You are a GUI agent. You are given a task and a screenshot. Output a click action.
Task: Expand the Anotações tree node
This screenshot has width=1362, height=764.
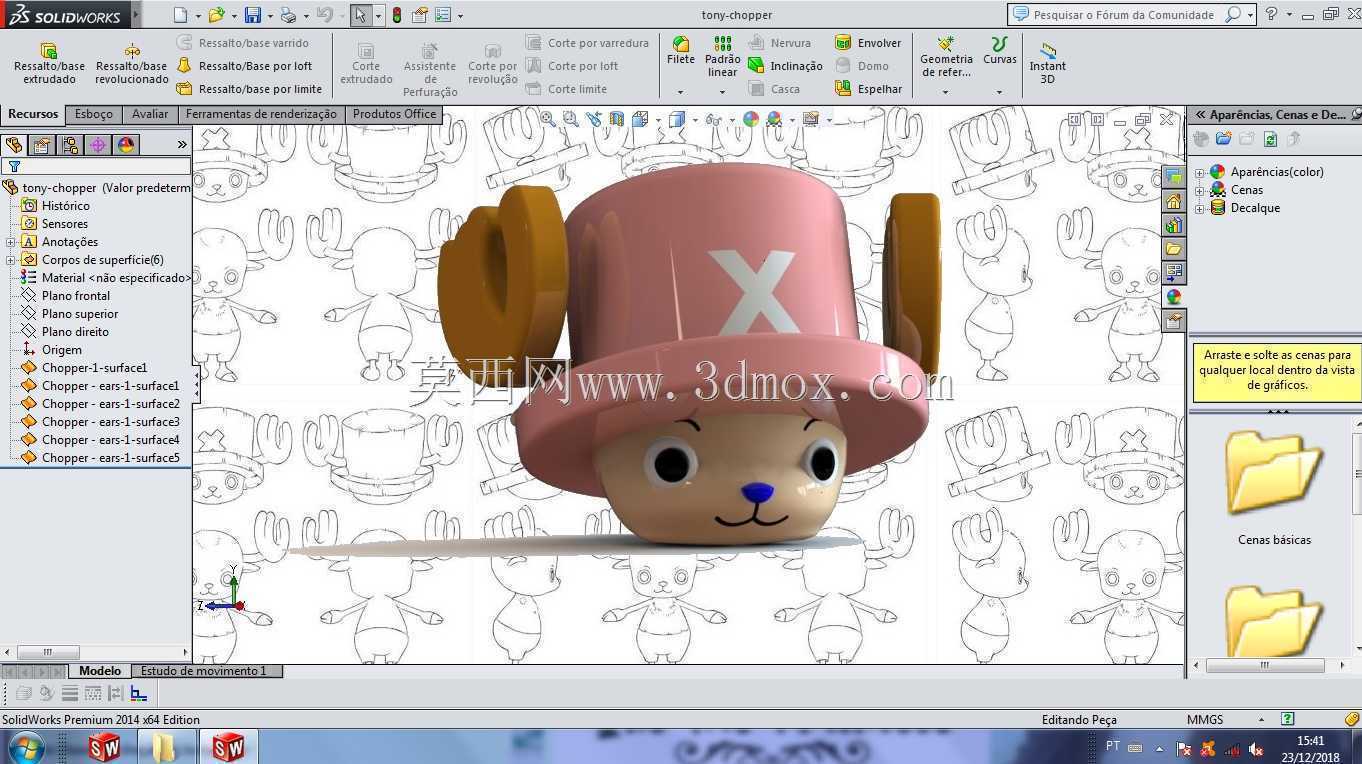(x=10, y=242)
